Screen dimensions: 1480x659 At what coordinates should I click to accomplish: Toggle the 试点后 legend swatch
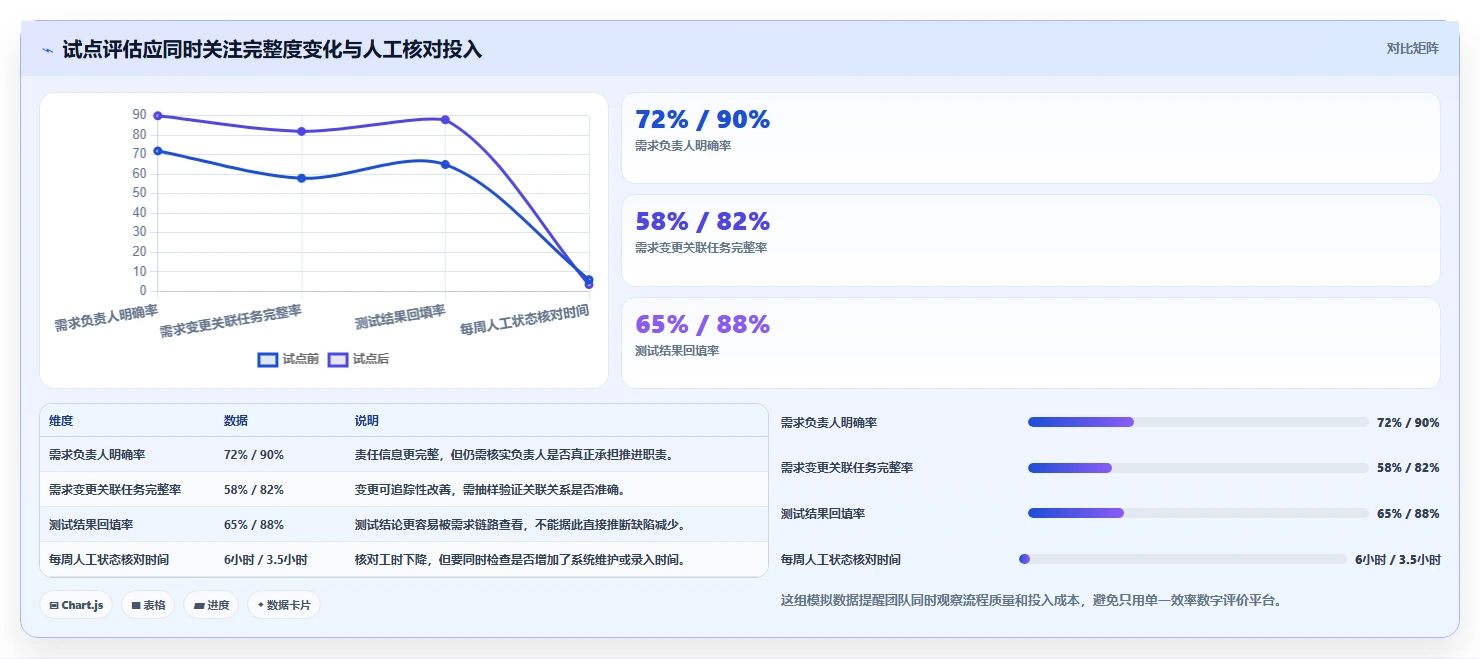(338, 359)
